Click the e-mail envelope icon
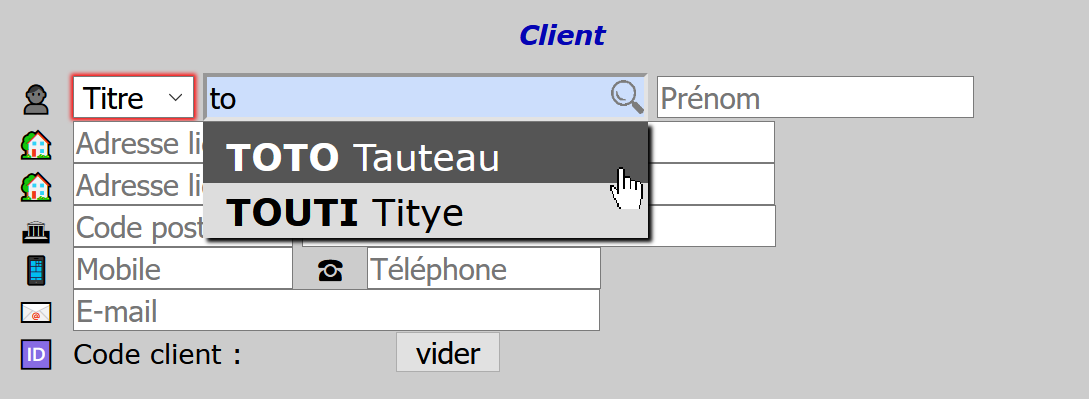The height and width of the screenshot is (399, 1089). pyautogui.click(x=36, y=313)
